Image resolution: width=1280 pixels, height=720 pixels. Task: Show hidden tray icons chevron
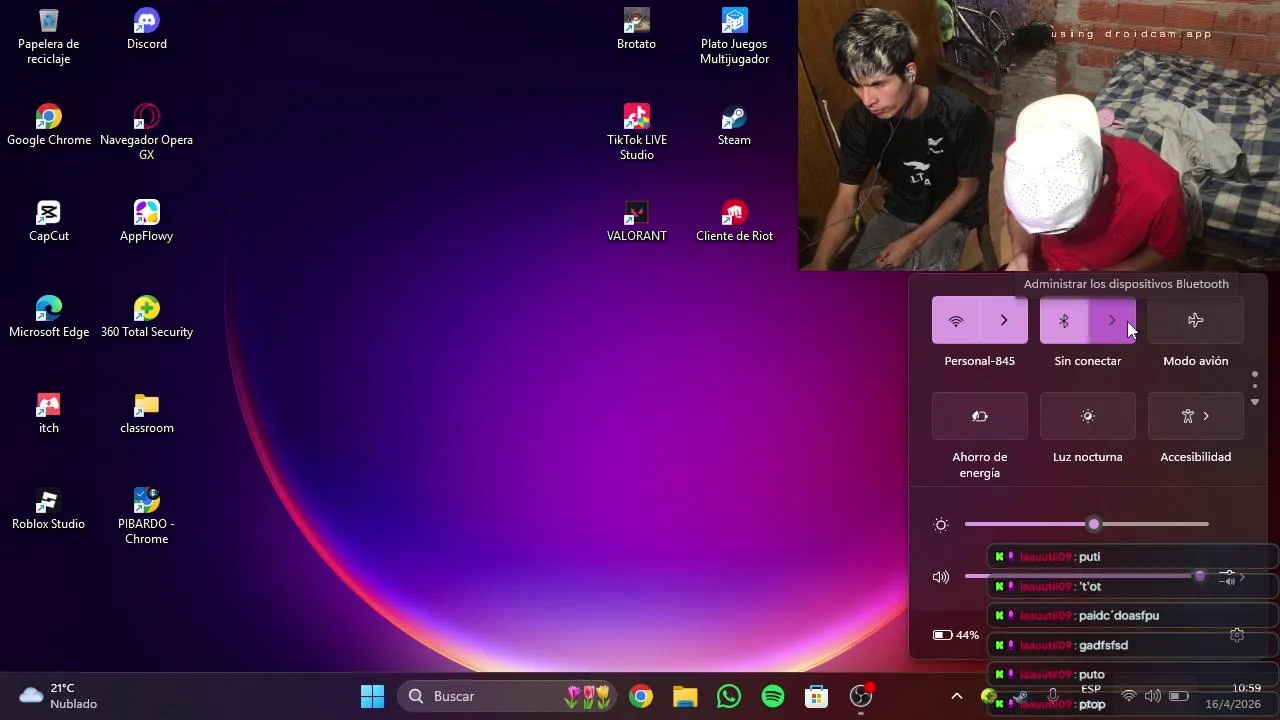[x=956, y=696]
